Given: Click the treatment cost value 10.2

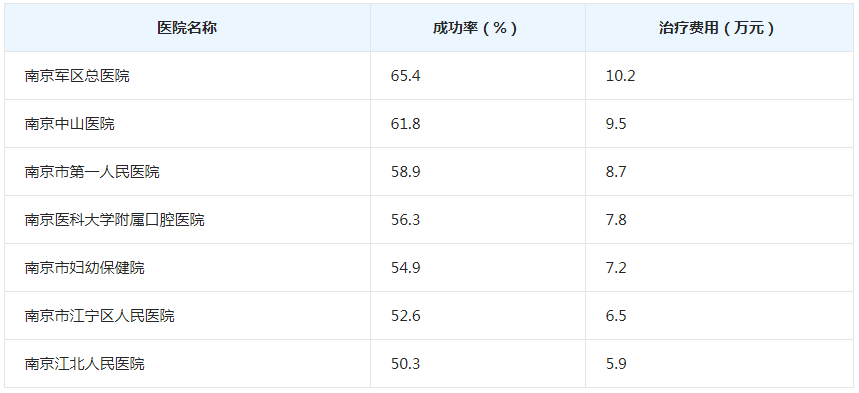Looking at the screenshot, I should [621, 76].
